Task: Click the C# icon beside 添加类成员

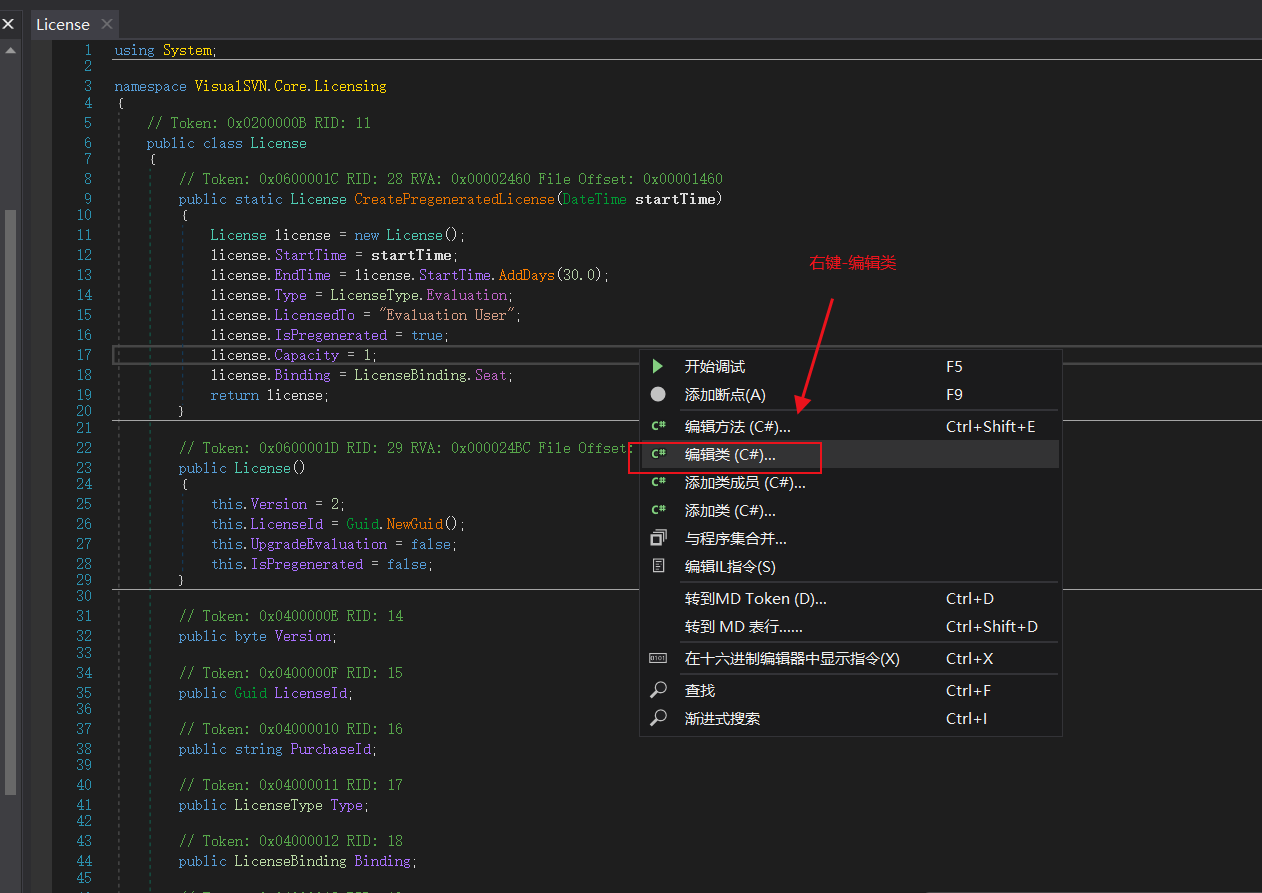Action: [658, 482]
